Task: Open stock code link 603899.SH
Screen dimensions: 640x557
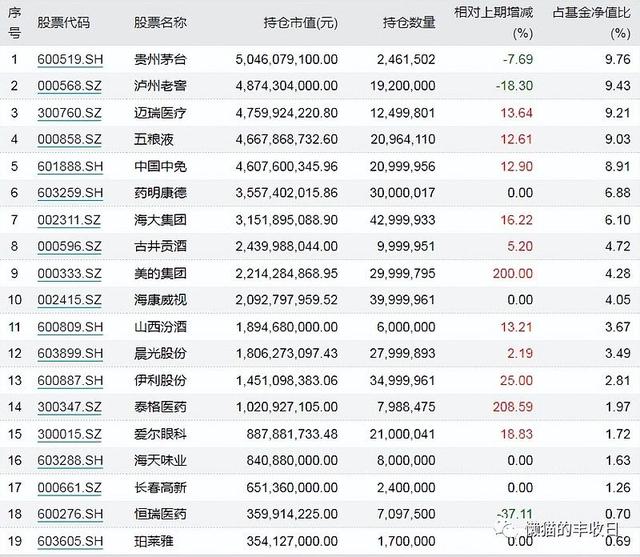Action: click(70, 354)
